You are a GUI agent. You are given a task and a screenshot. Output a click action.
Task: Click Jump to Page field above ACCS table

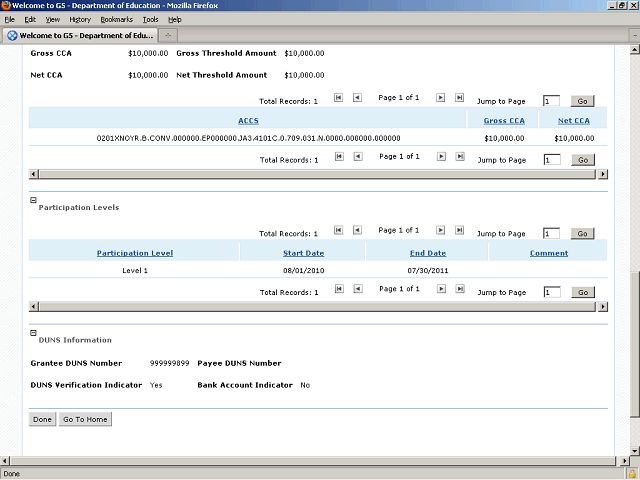[x=551, y=101]
